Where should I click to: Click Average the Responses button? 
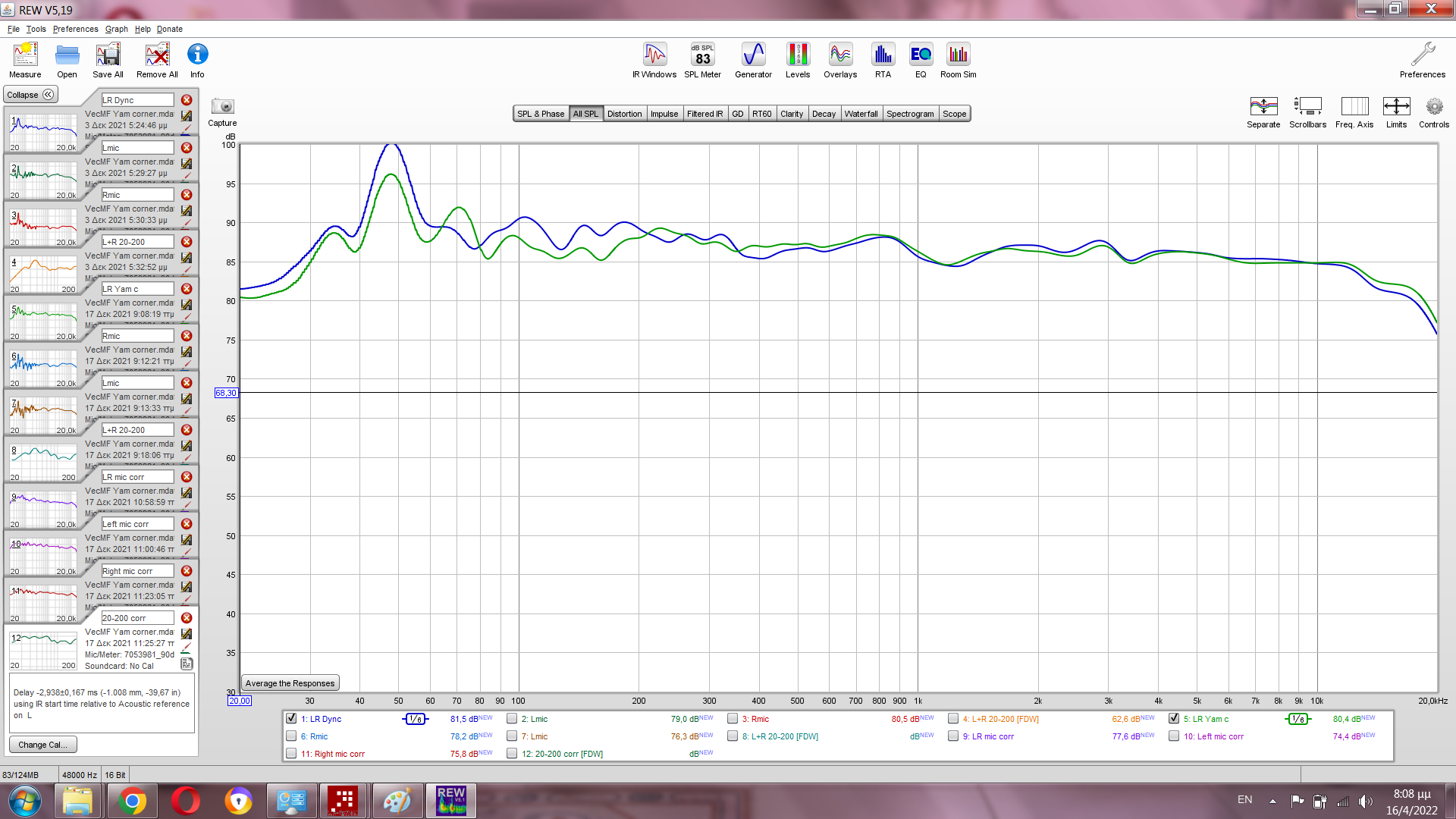pos(290,683)
